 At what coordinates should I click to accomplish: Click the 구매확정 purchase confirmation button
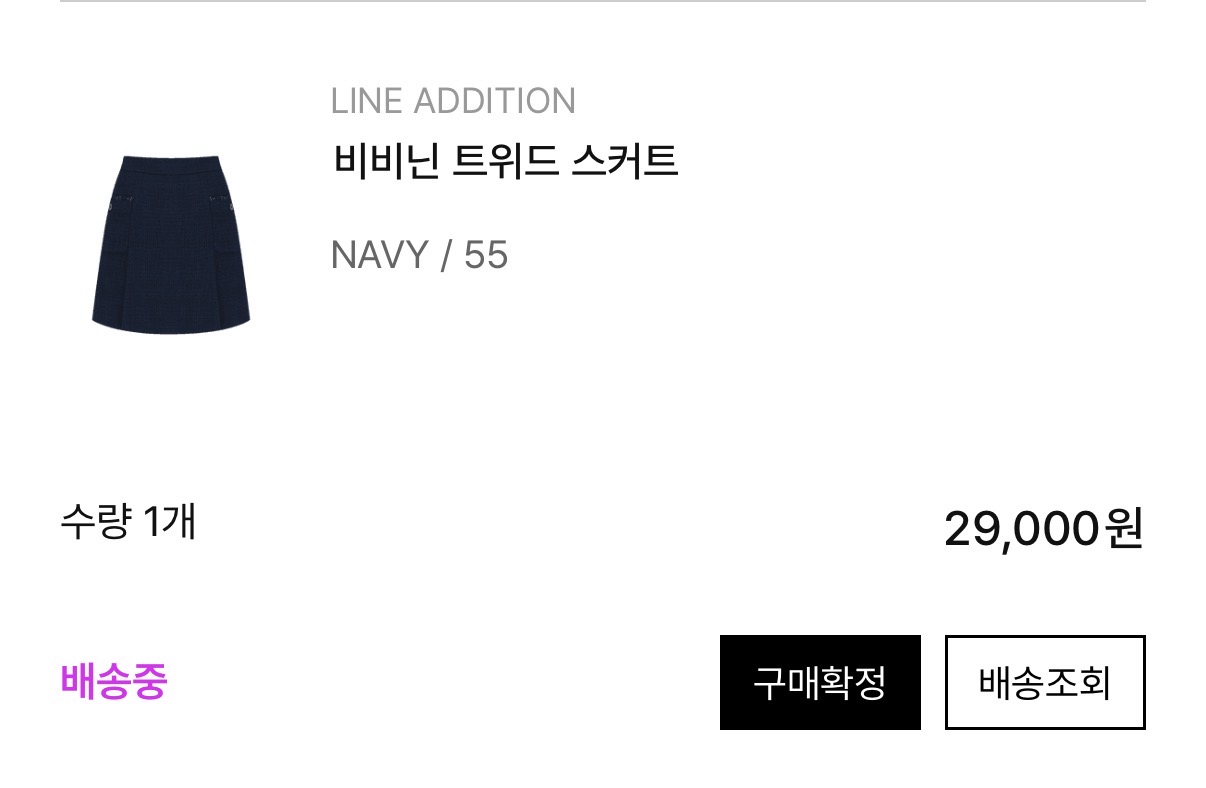click(820, 683)
